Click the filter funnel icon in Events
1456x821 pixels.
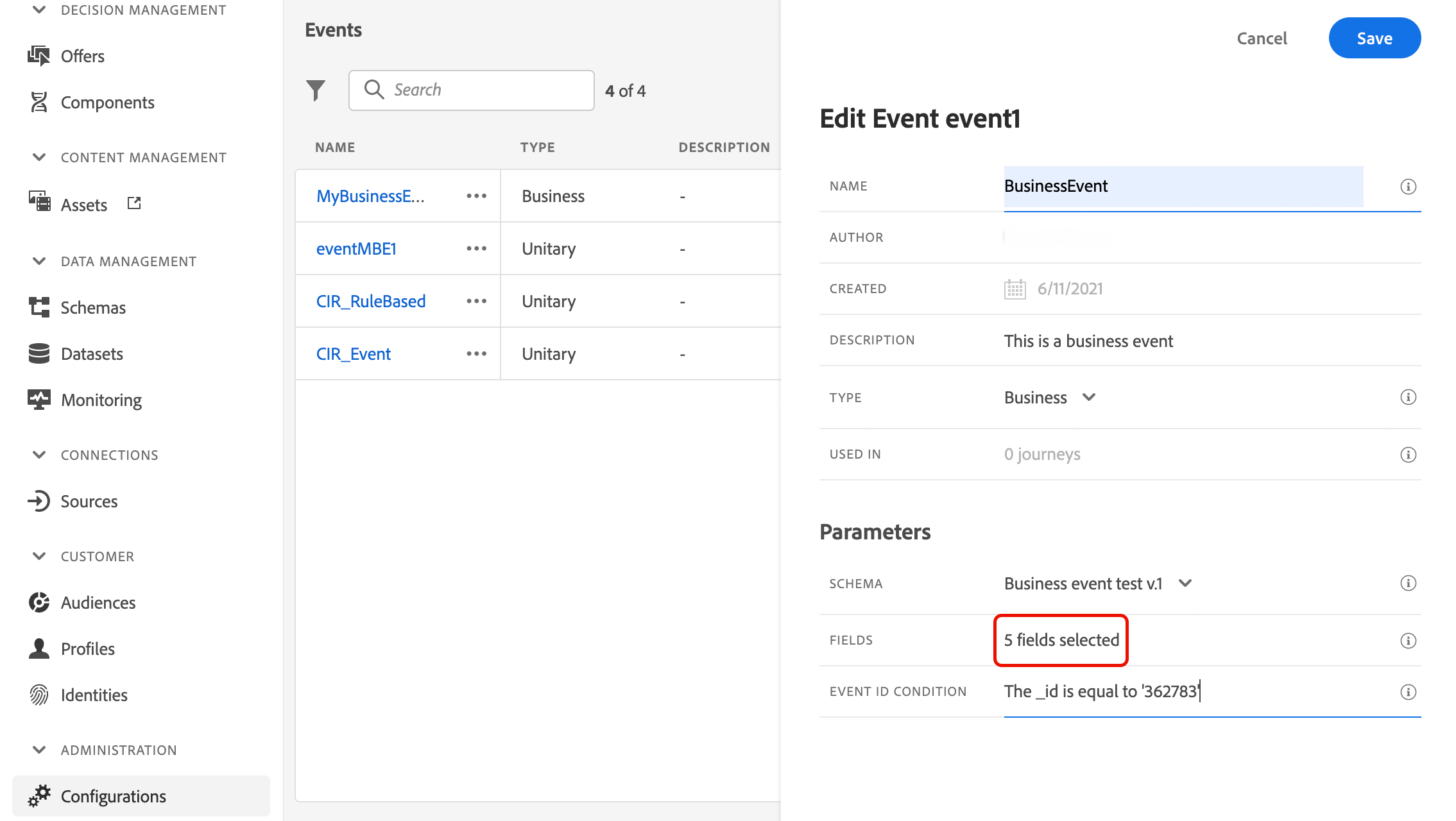click(315, 90)
